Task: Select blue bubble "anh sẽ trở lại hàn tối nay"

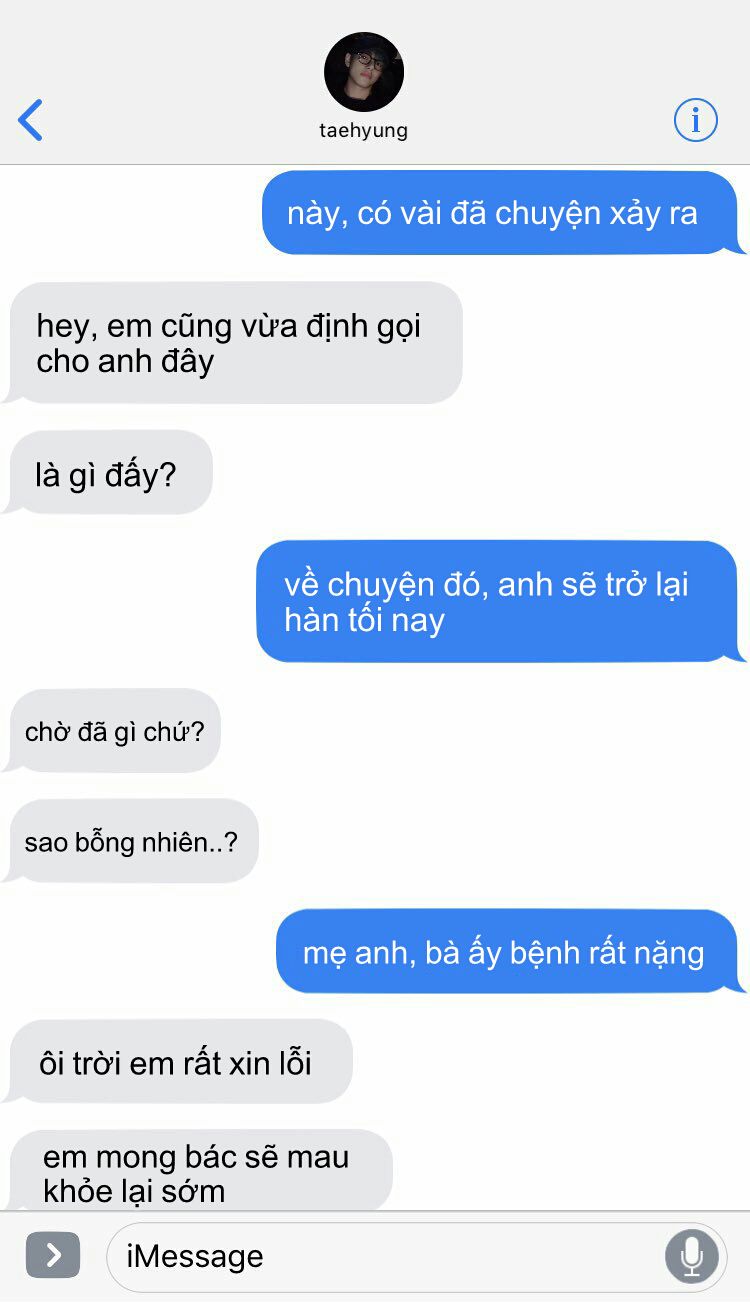Action: [x=501, y=602]
